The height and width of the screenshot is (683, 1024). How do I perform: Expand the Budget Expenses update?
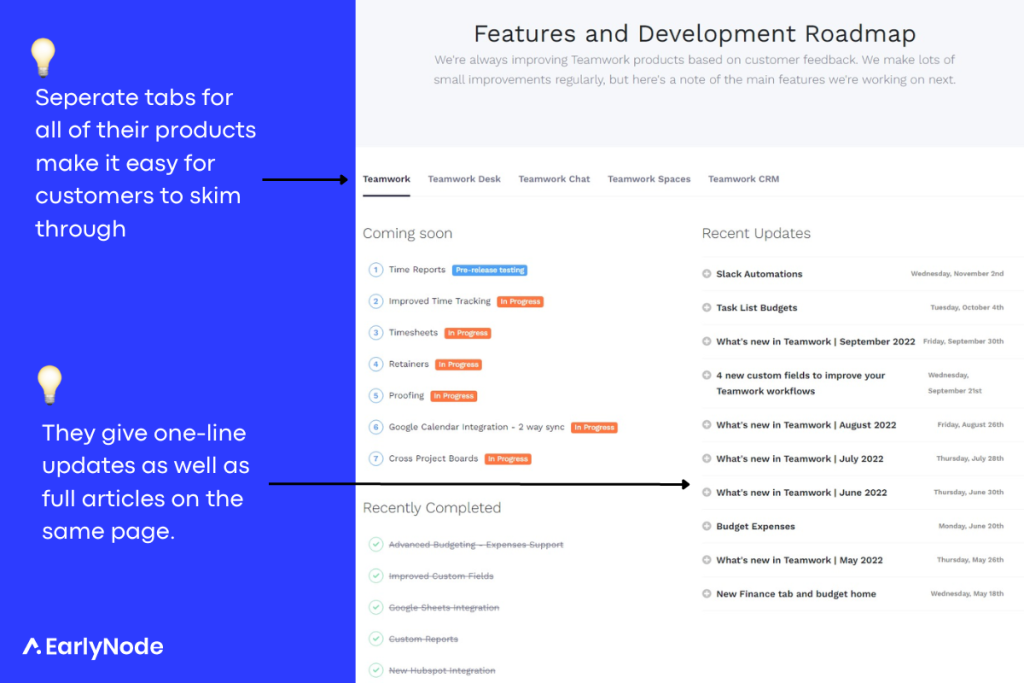pos(707,526)
